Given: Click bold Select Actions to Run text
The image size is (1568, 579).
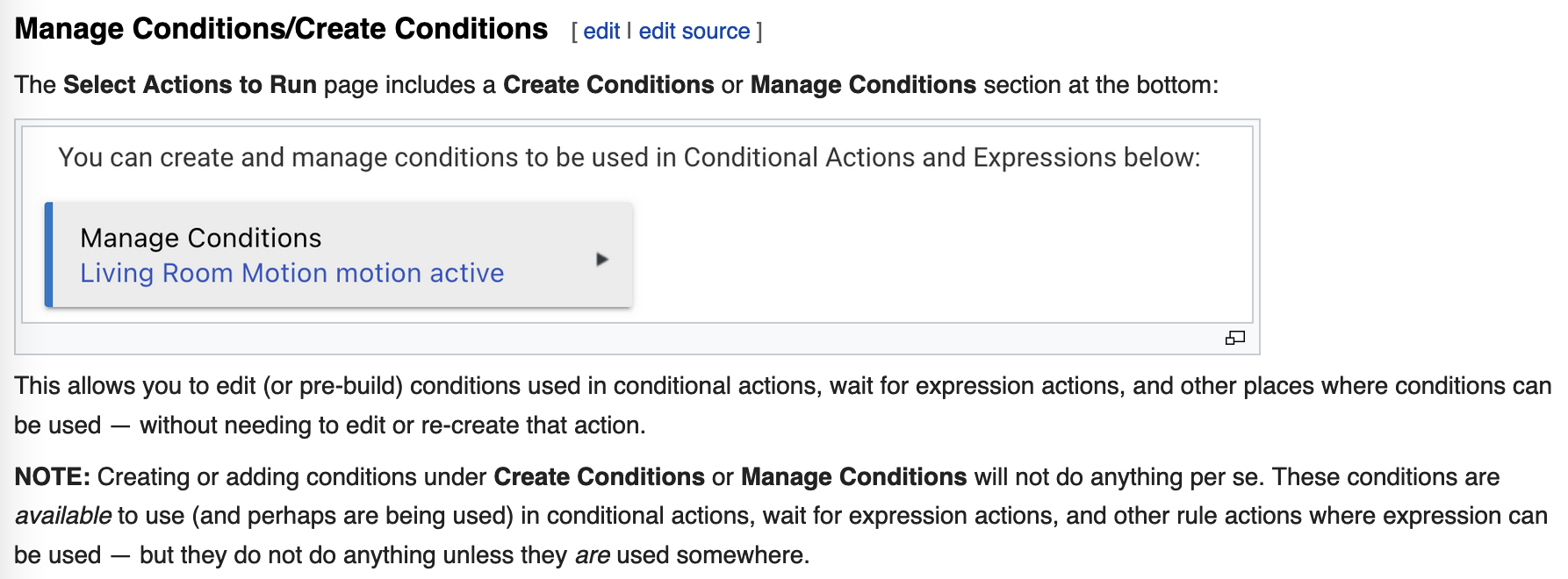Looking at the screenshot, I should point(190,85).
